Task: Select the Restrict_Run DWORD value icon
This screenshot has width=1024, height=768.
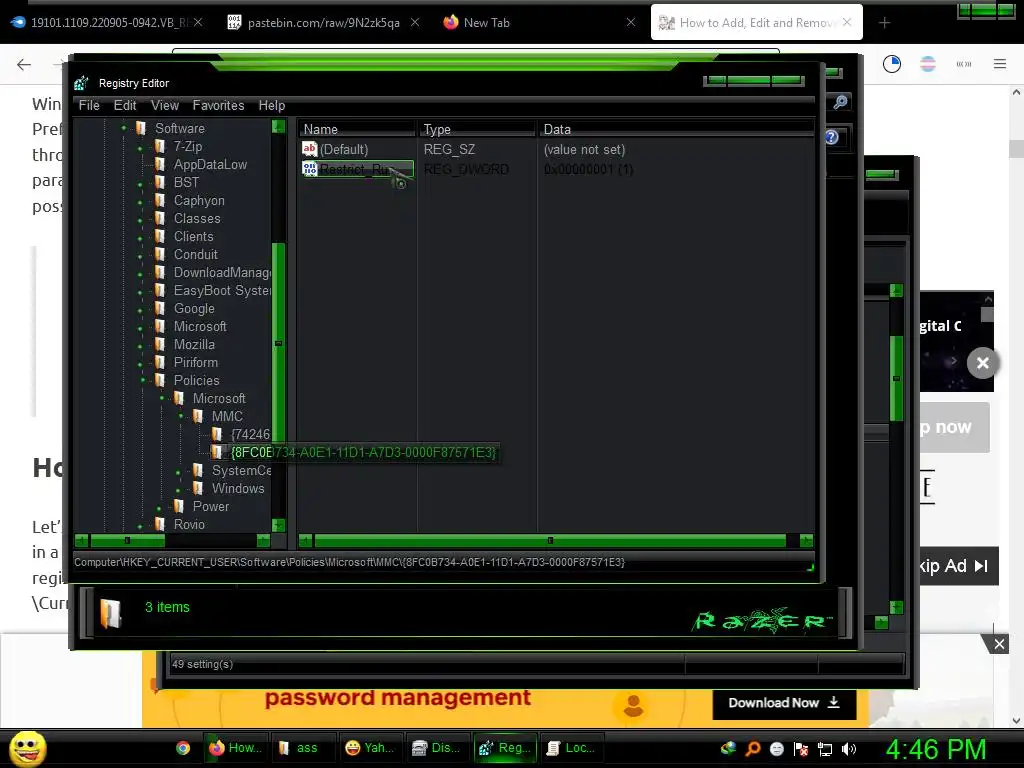Action: pyautogui.click(x=310, y=169)
